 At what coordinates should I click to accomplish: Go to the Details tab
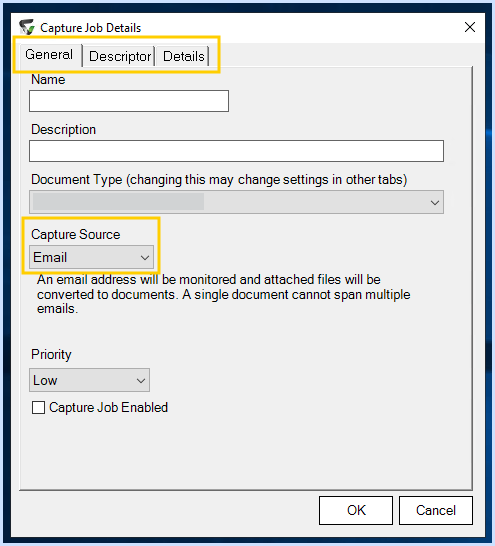[x=183, y=56]
